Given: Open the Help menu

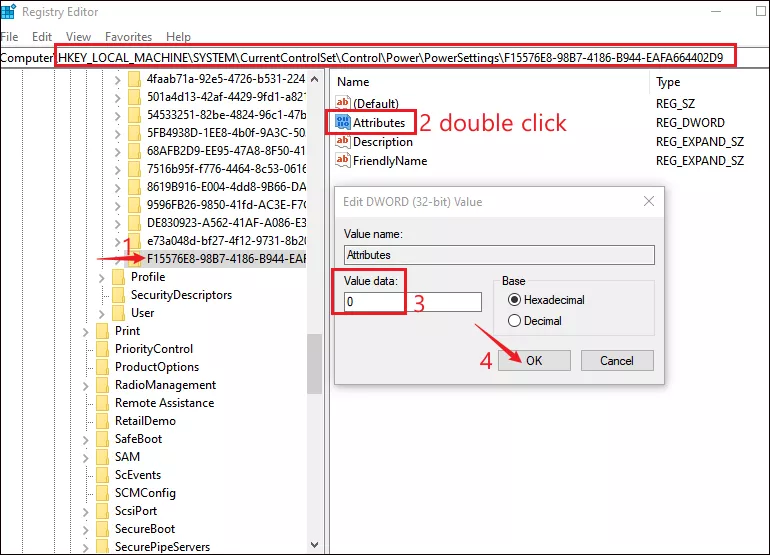Looking at the screenshot, I should click(178, 37).
